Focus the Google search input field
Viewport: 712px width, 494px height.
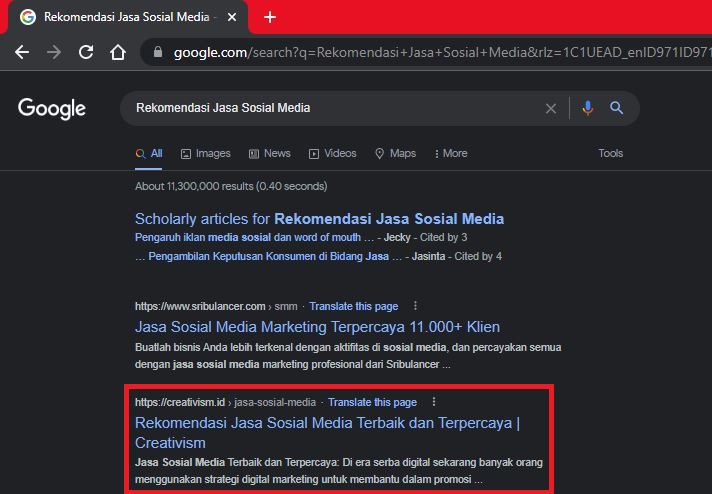pos(336,108)
